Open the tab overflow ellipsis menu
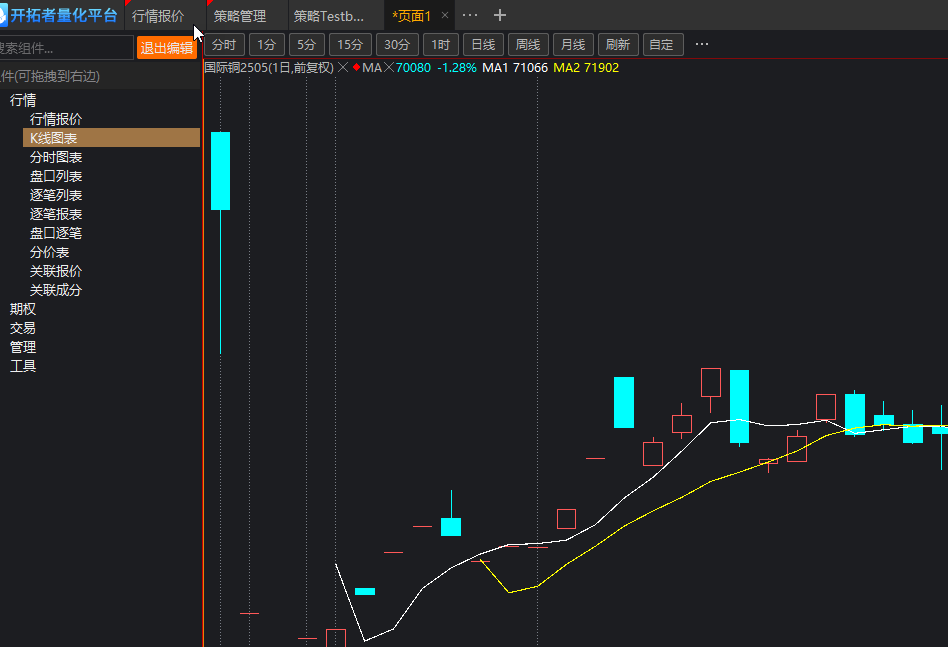The image size is (948, 647). click(x=470, y=15)
